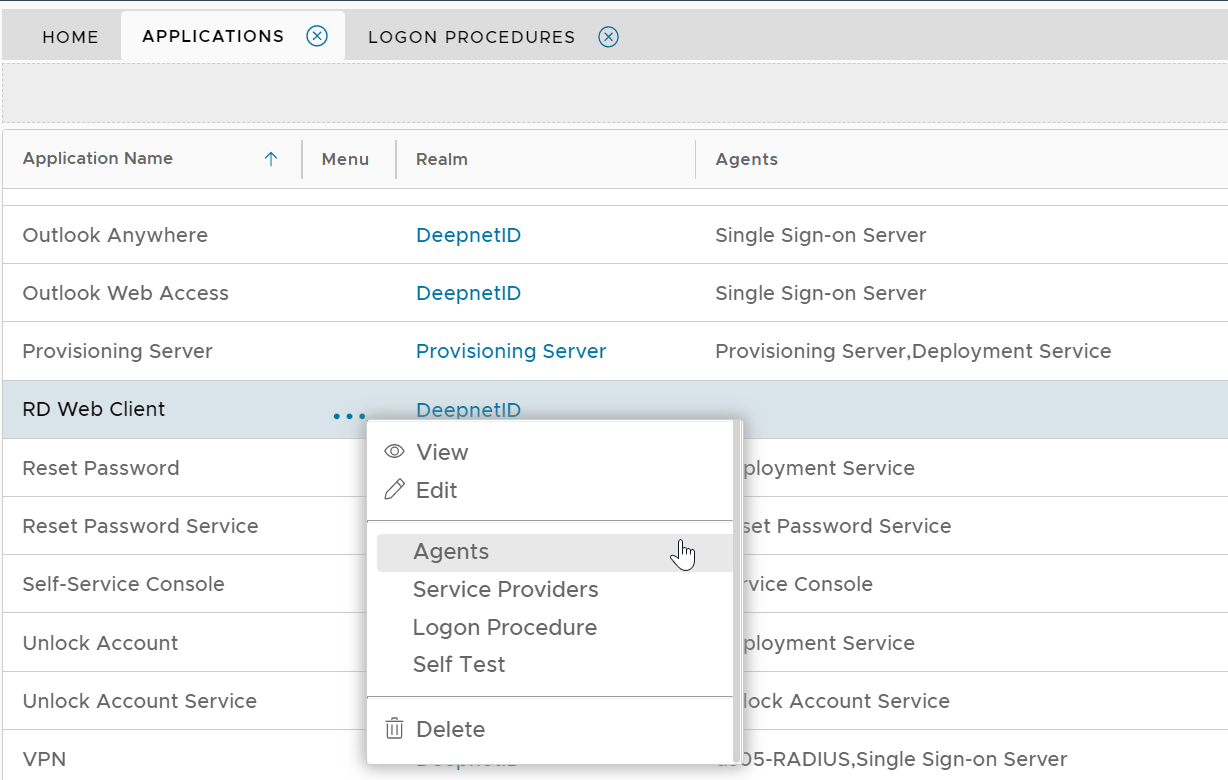Image resolution: width=1228 pixels, height=780 pixels.
Task: Click the context menu's vertical scrollbar
Action: (737, 590)
